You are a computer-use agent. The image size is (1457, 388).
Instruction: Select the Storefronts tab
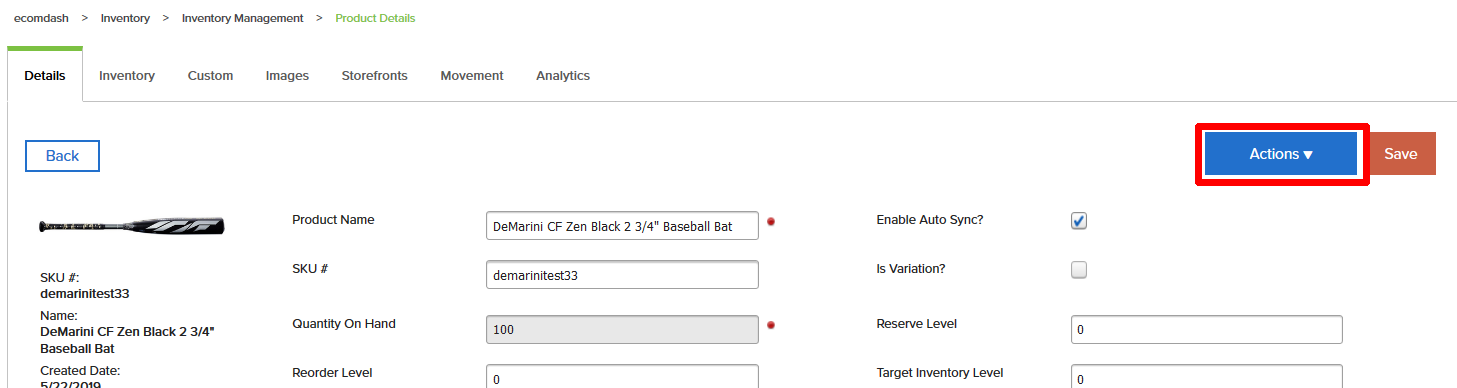(374, 76)
